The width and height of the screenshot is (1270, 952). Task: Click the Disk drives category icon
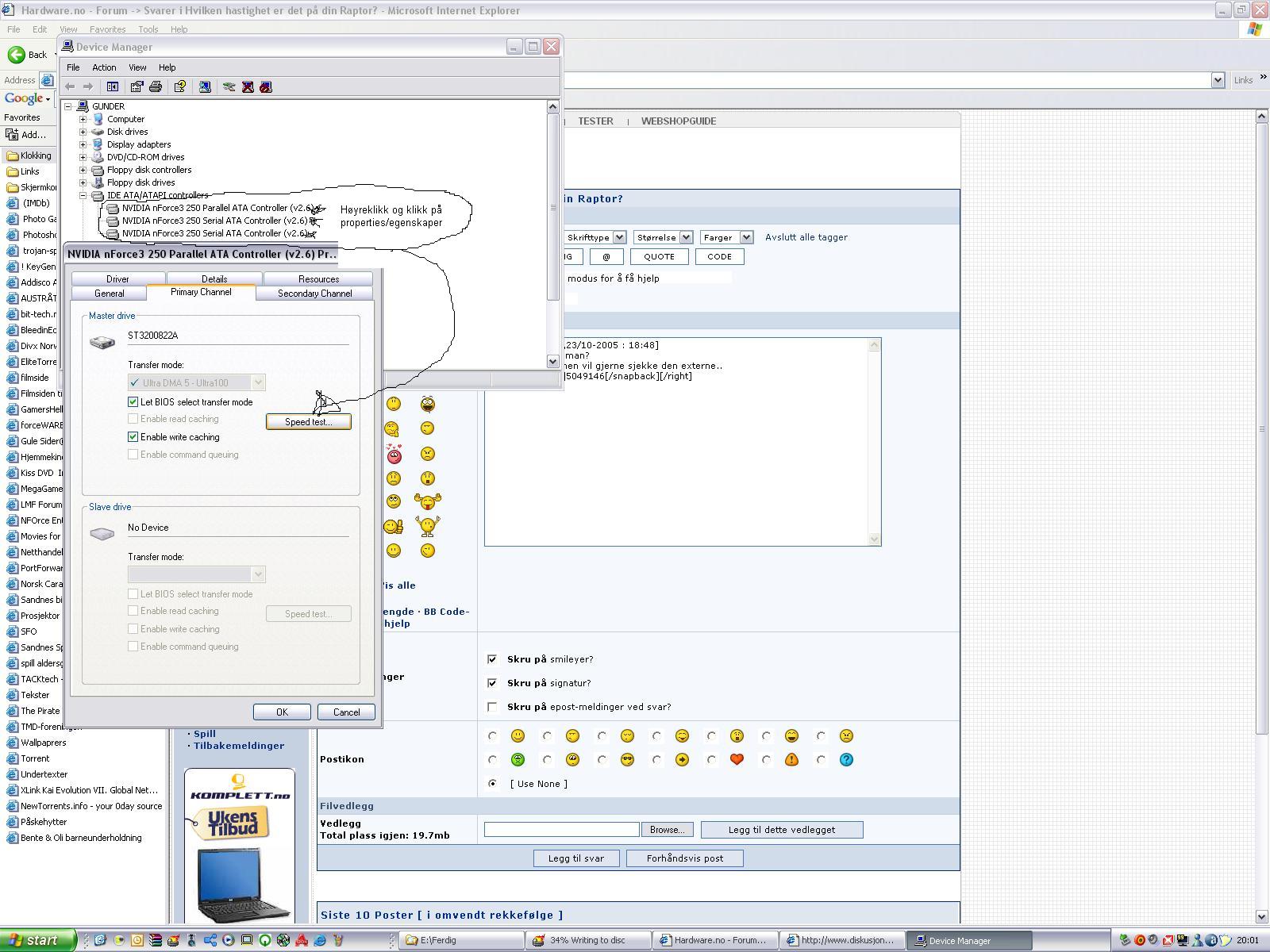[98, 132]
